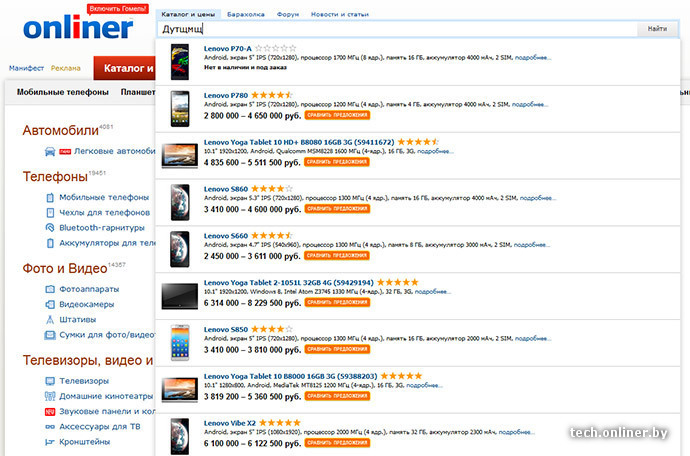Click the onliner logo
This screenshot has width=690, height=456.
[x=78, y=28]
